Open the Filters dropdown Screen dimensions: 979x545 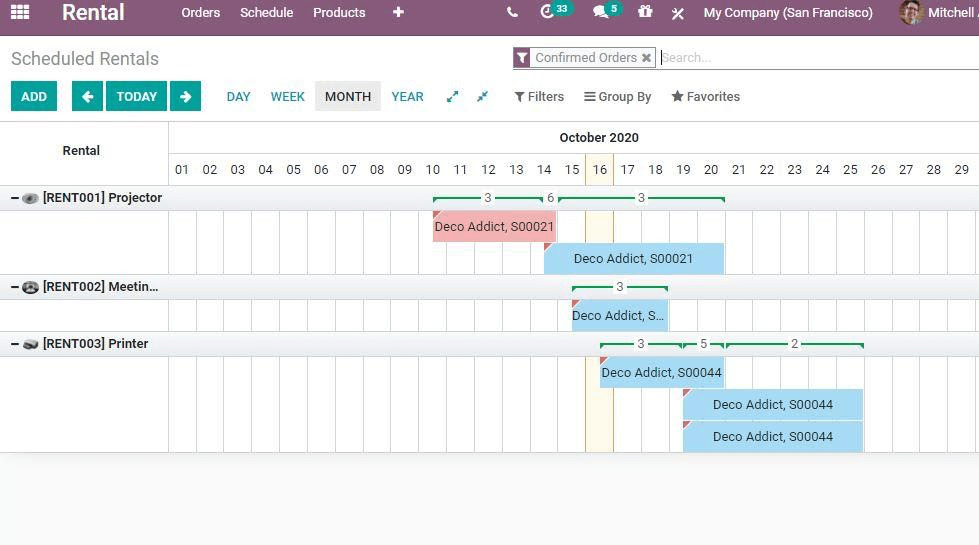(539, 97)
